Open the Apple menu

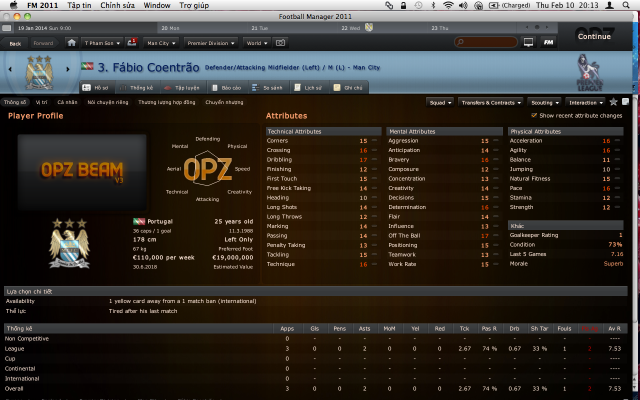pos(13,5)
